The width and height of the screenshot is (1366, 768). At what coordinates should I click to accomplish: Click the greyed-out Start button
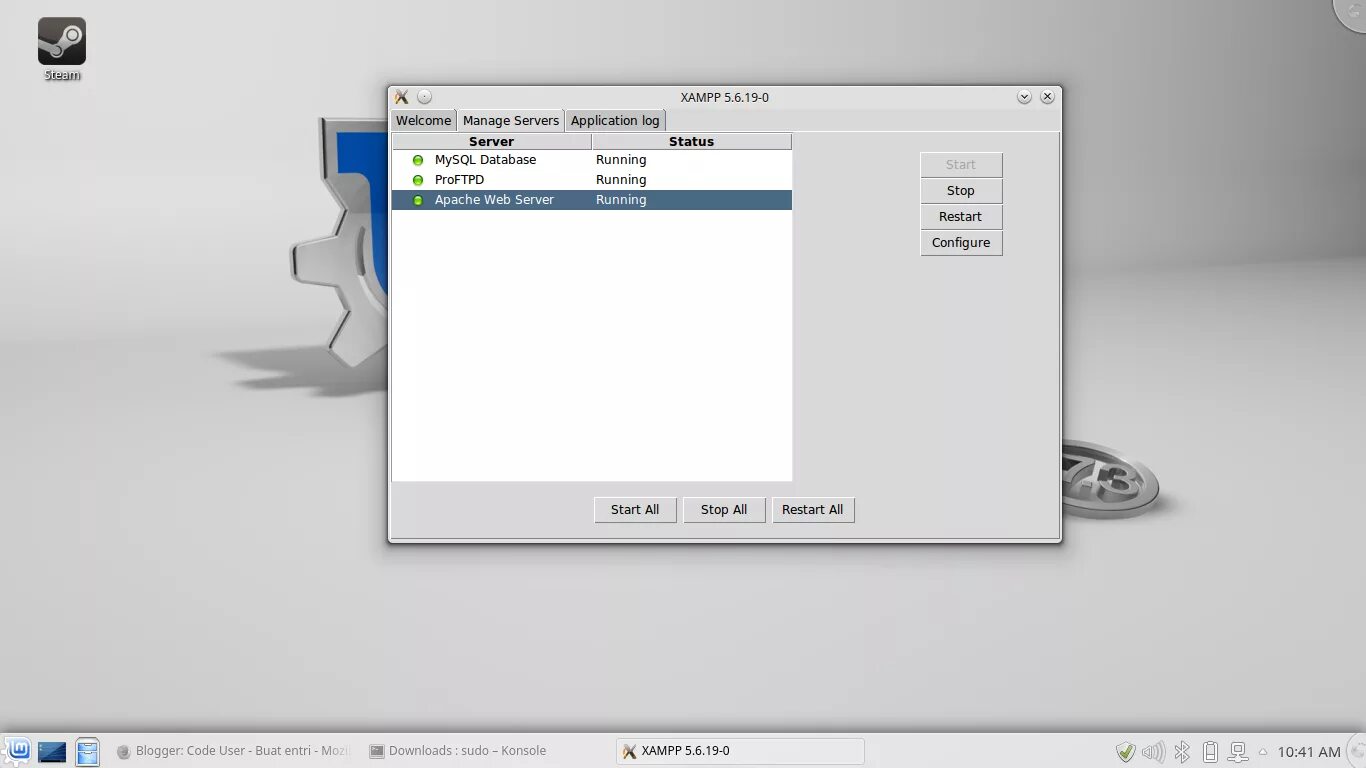961,165
